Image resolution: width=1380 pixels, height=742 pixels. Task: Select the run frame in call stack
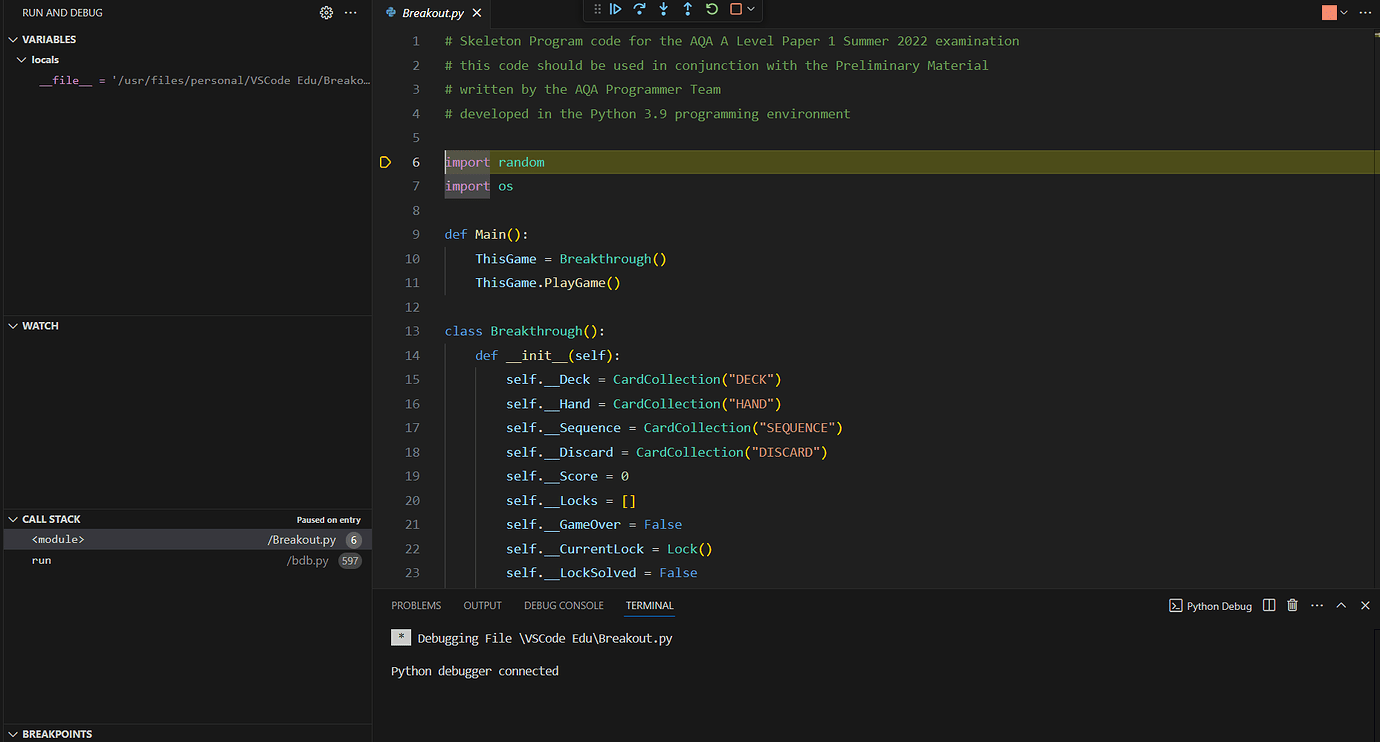pyautogui.click(x=42, y=561)
